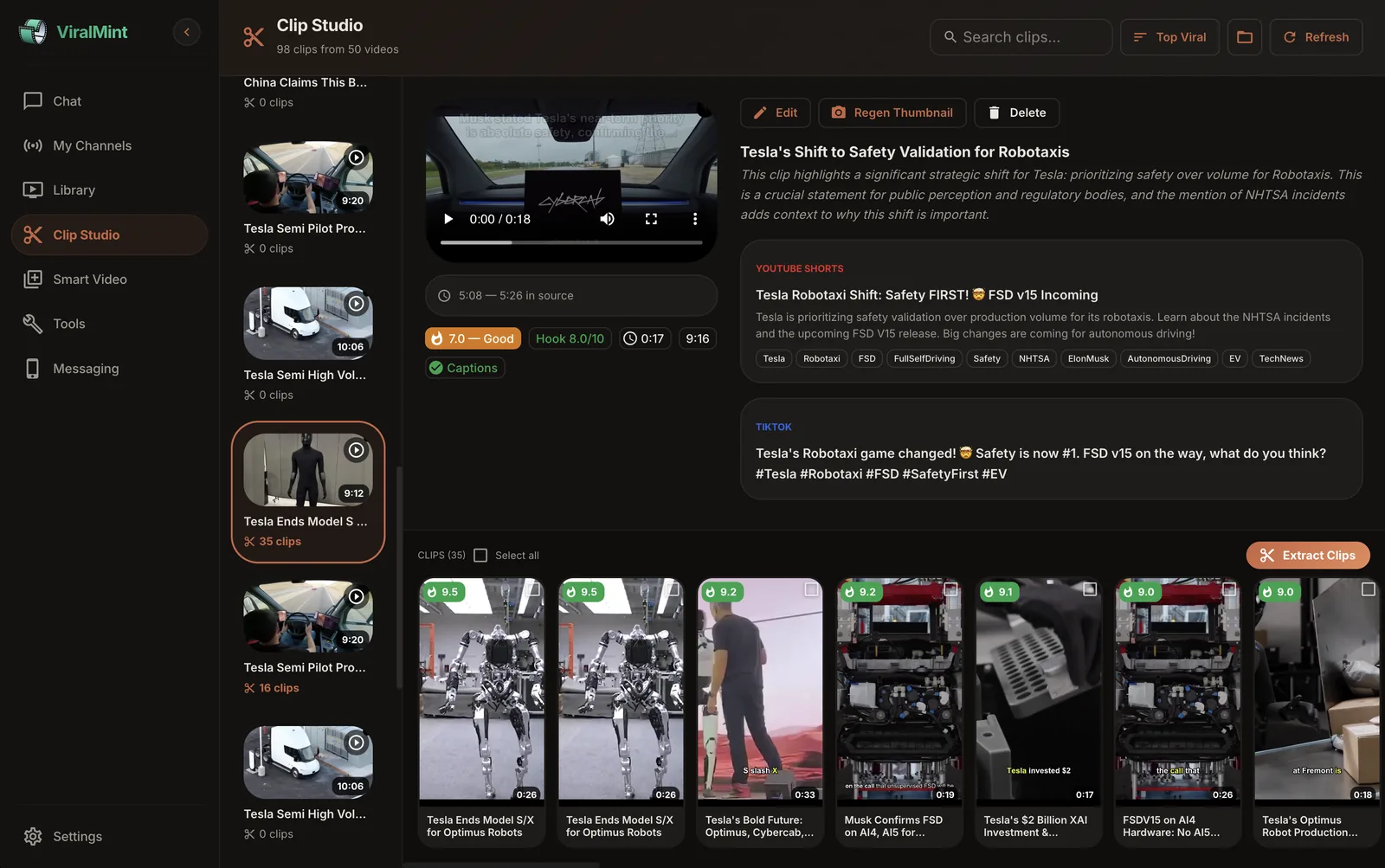Image resolution: width=1385 pixels, height=868 pixels.
Task: Check the Tesla's Bold Future clip checkbox
Action: coord(811,589)
